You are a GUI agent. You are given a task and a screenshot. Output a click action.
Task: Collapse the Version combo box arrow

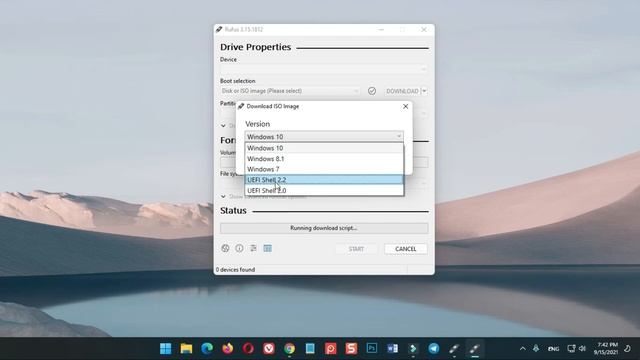[399, 136]
